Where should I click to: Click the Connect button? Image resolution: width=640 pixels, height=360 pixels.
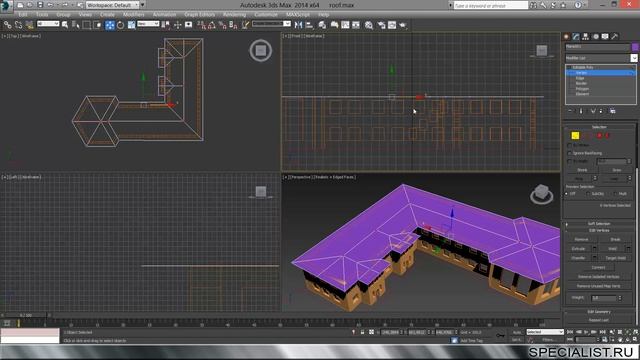pos(598,267)
